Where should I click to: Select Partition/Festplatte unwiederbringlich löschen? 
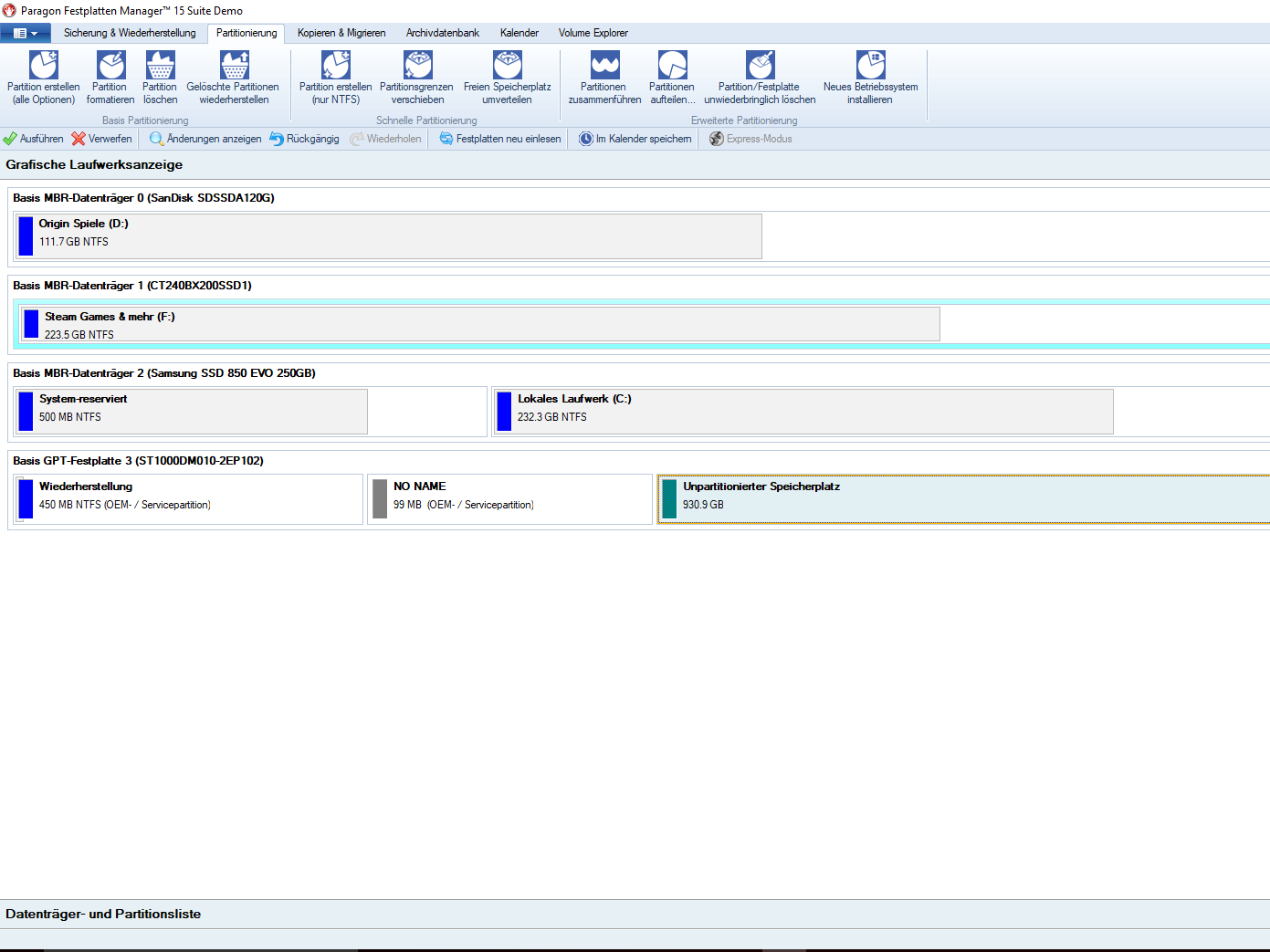[760, 78]
